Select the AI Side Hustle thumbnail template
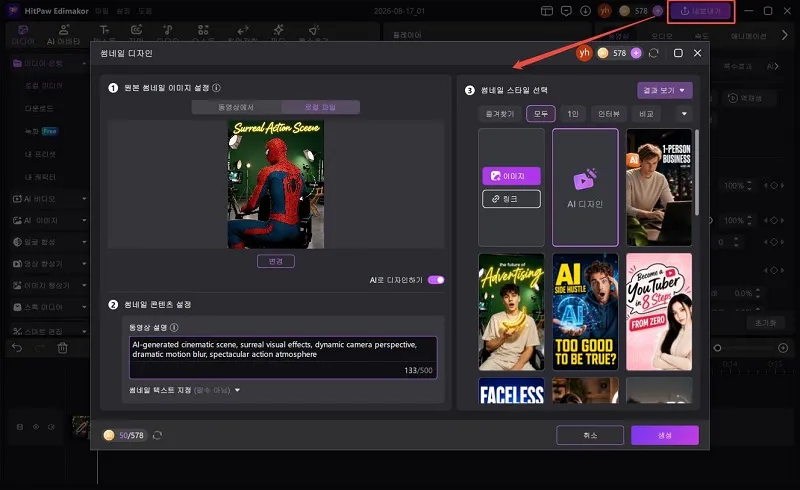The height and width of the screenshot is (490, 800). pyautogui.click(x=585, y=312)
